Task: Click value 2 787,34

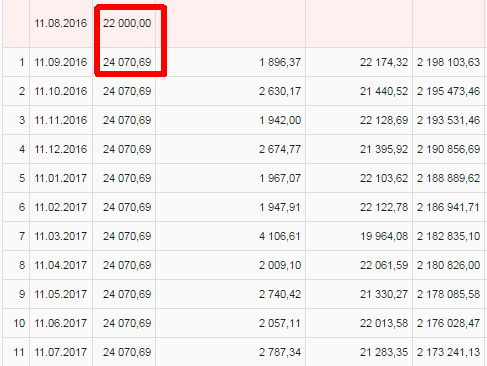Action: [x=280, y=352]
